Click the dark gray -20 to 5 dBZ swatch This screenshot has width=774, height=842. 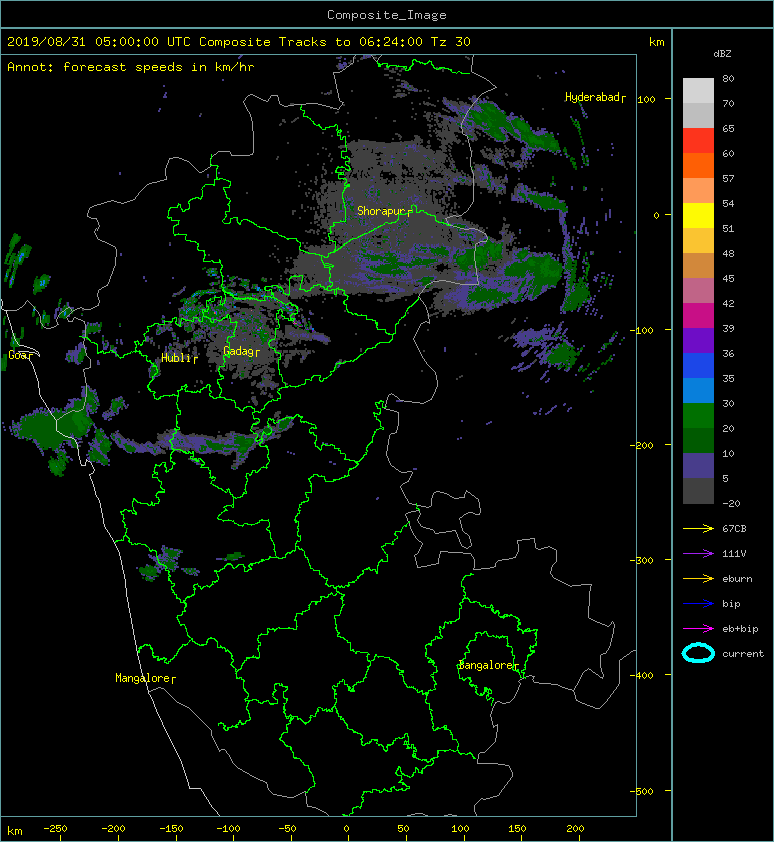pyautogui.click(x=698, y=491)
